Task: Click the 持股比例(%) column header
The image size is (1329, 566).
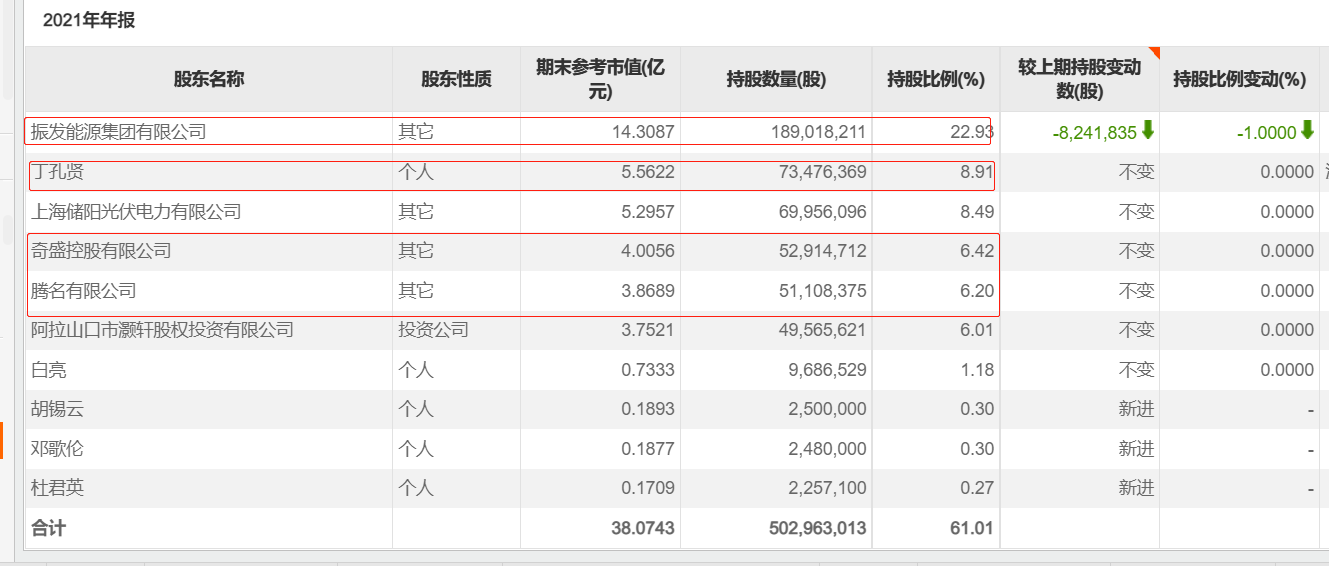Action: pyautogui.click(x=936, y=79)
